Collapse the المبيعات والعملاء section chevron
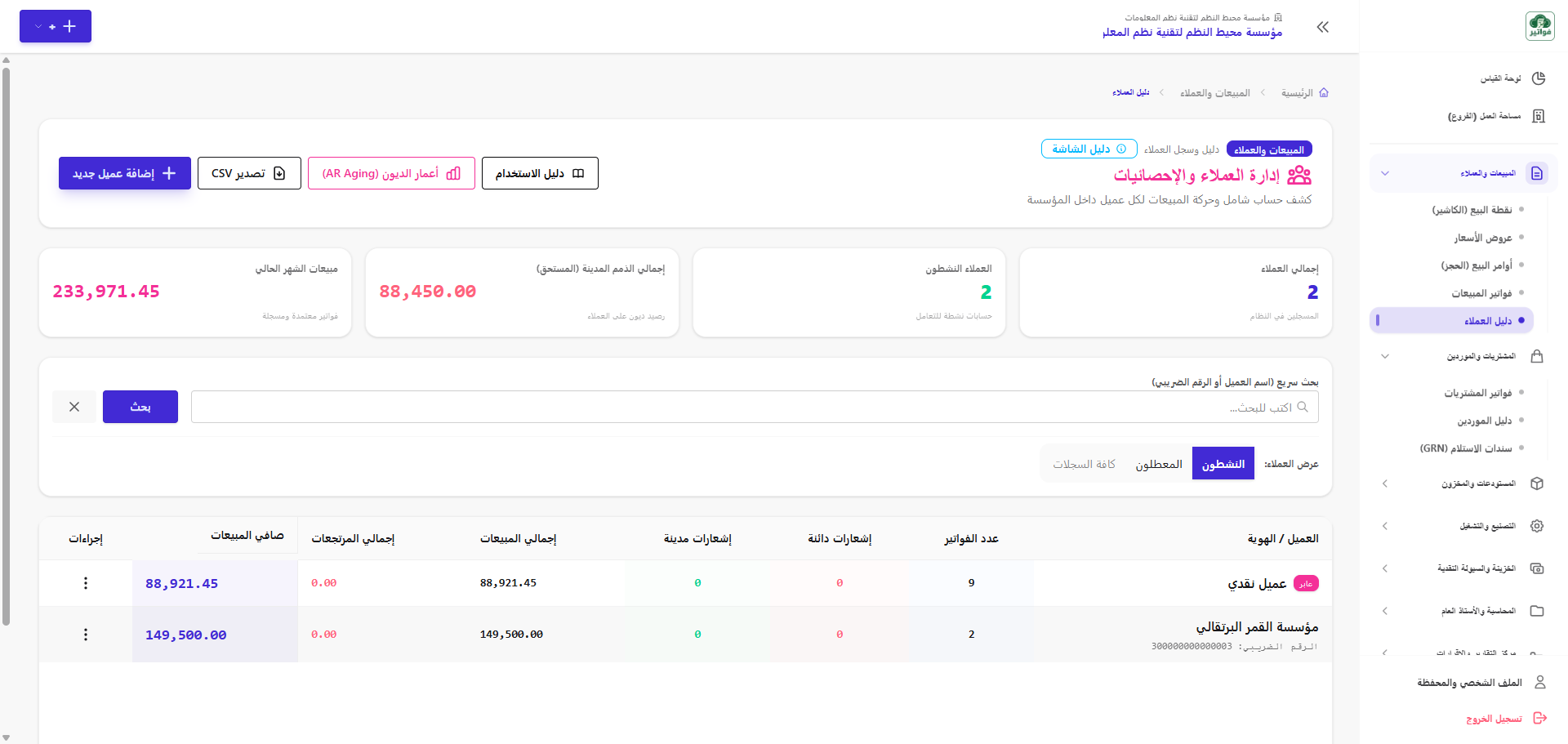 point(1385,173)
